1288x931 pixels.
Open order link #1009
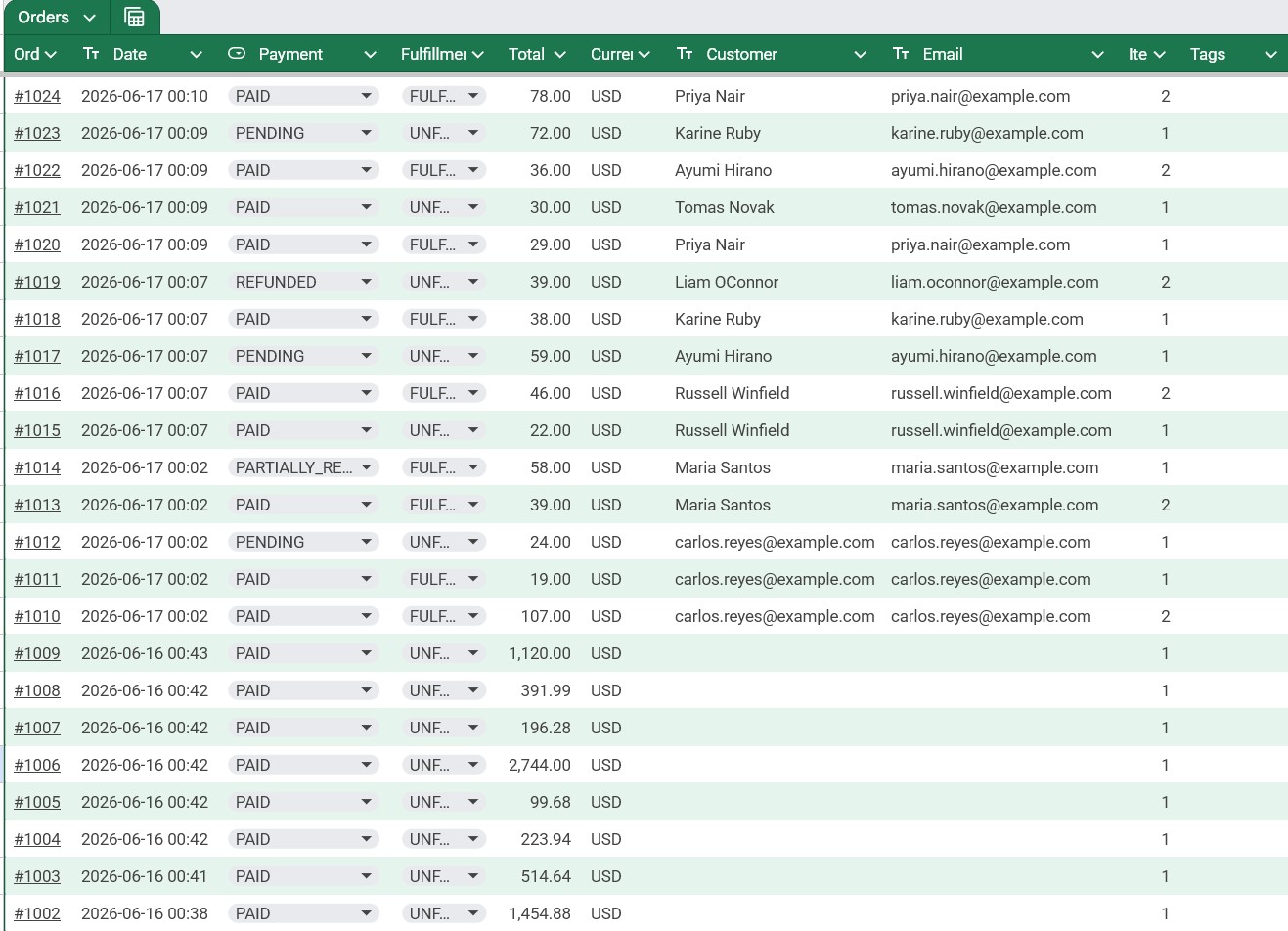37,653
